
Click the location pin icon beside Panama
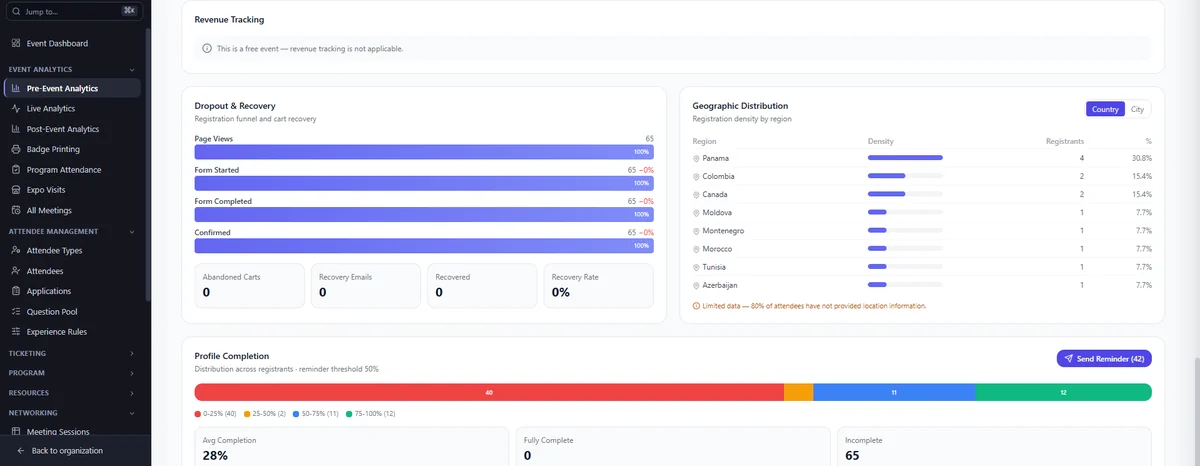tap(696, 158)
